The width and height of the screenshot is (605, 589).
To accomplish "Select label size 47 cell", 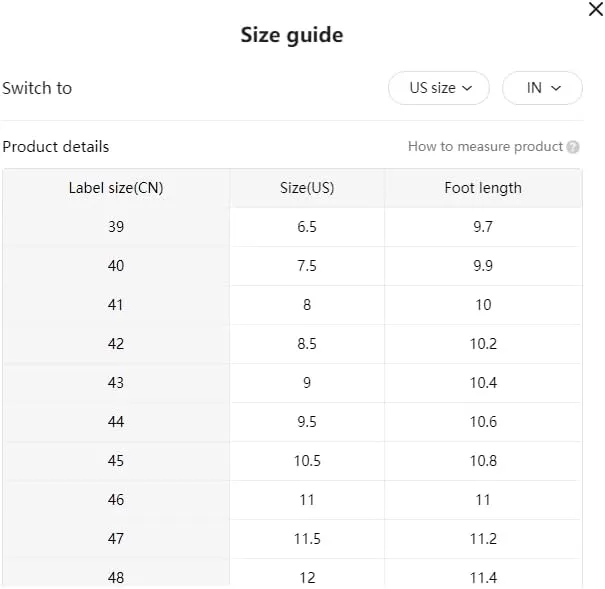I will [116, 538].
